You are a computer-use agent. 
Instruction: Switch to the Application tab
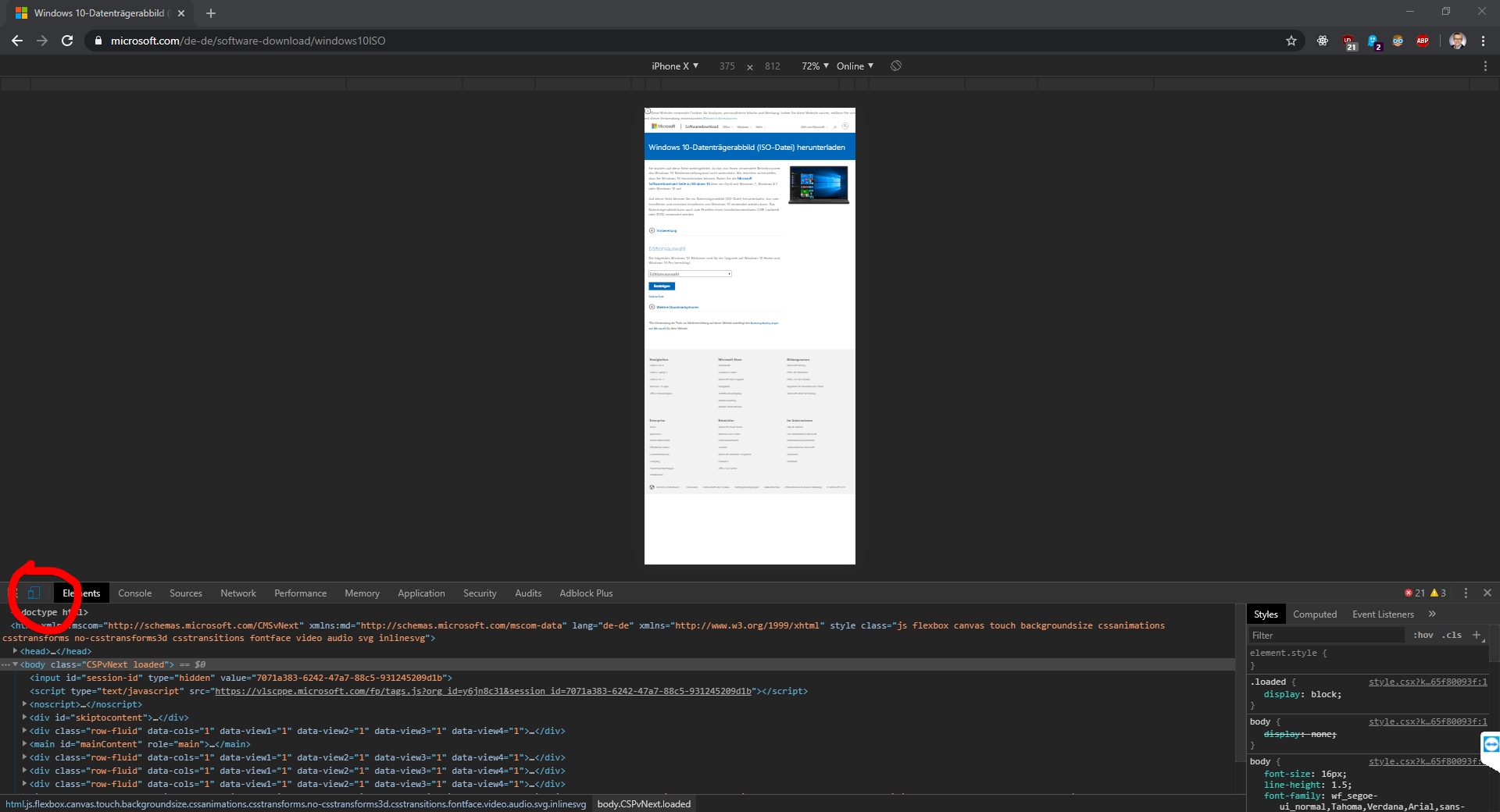coord(421,593)
